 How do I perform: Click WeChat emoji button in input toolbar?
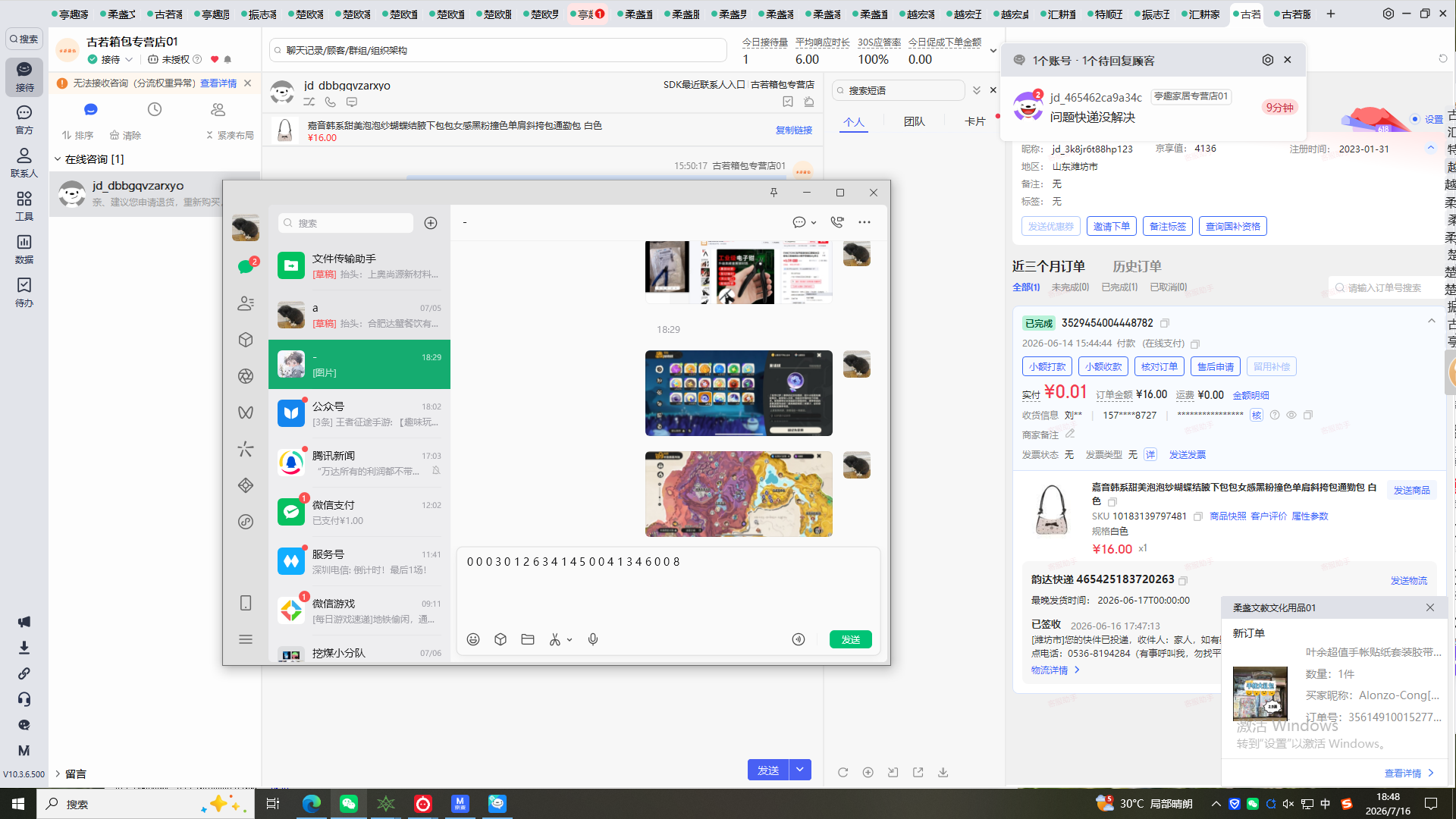473,639
